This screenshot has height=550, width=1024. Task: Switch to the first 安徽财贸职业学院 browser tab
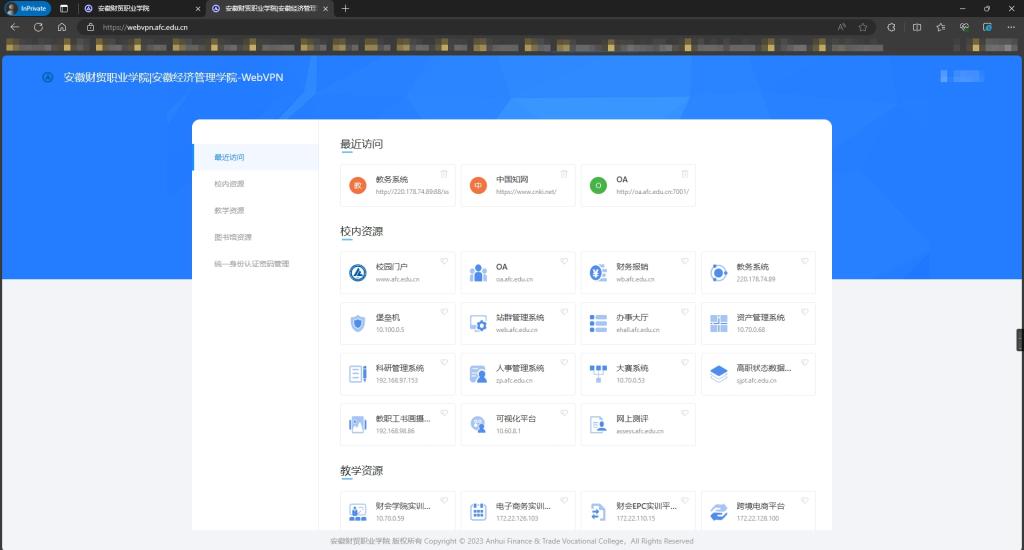click(x=135, y=8)
